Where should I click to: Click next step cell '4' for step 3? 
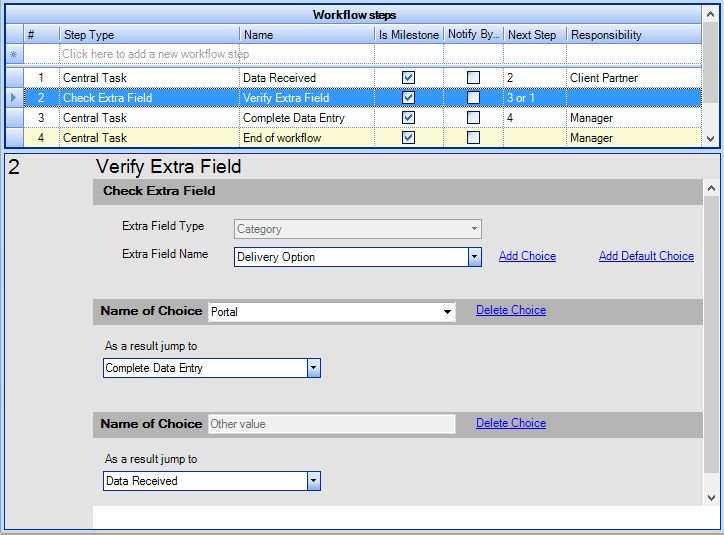tap(535, 118)
